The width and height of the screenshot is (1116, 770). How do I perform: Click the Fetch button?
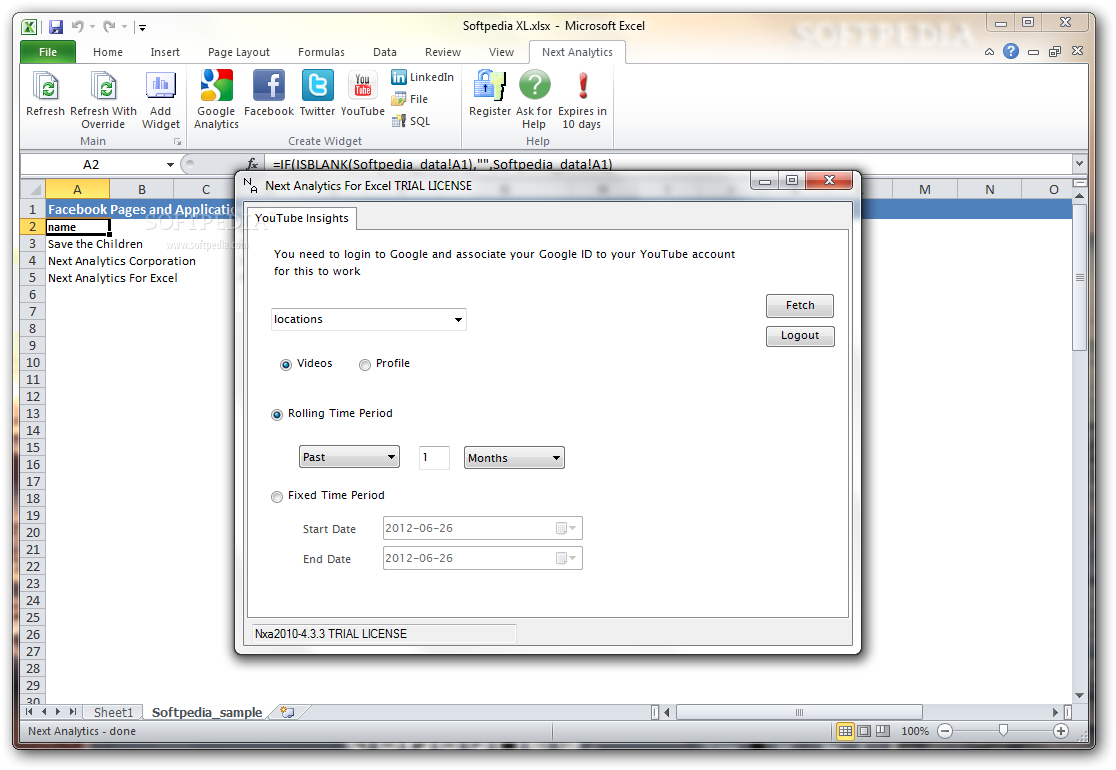(x=800, y=305)
